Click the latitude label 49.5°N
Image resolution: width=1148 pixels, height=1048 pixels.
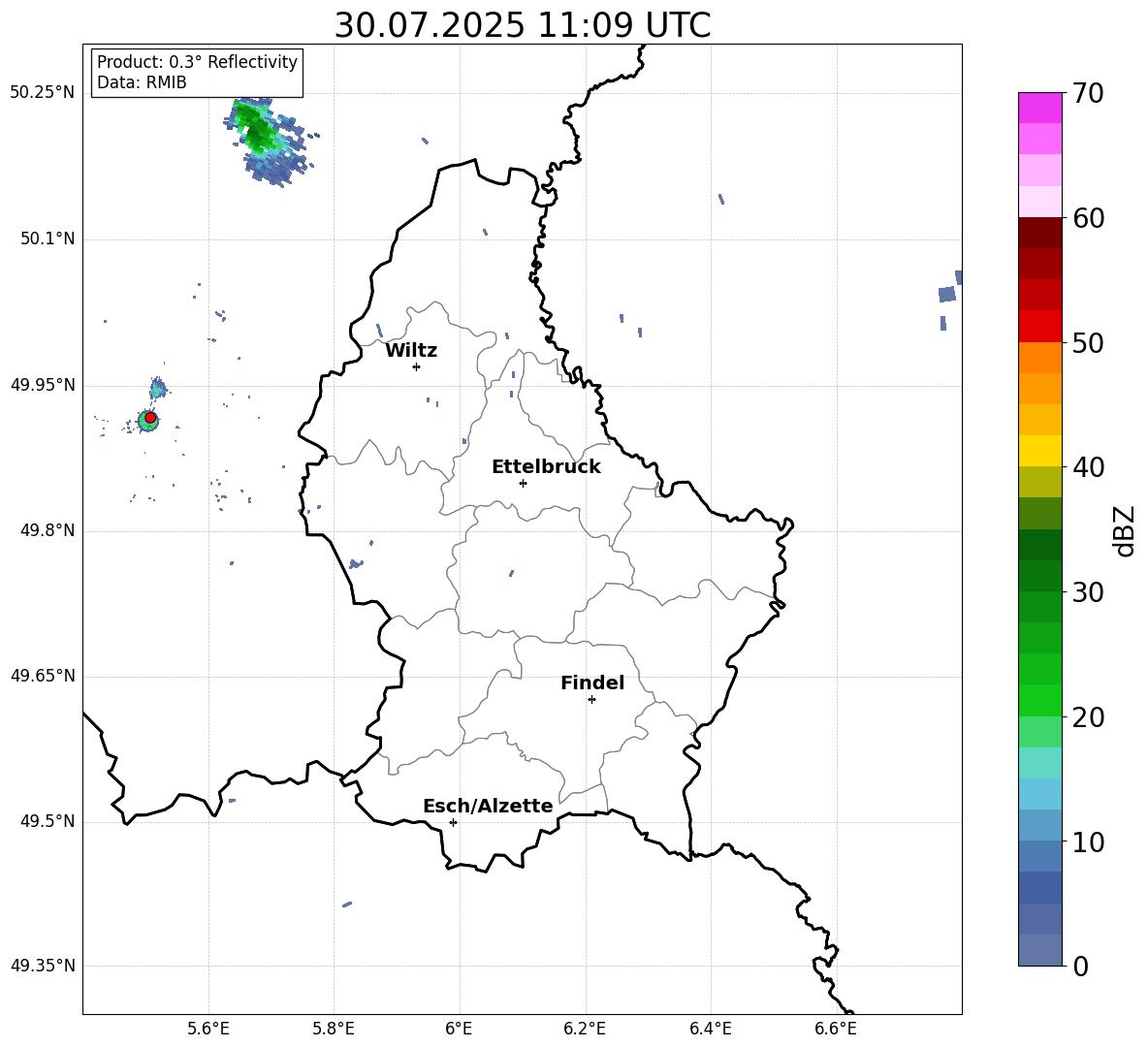point(47,821)
